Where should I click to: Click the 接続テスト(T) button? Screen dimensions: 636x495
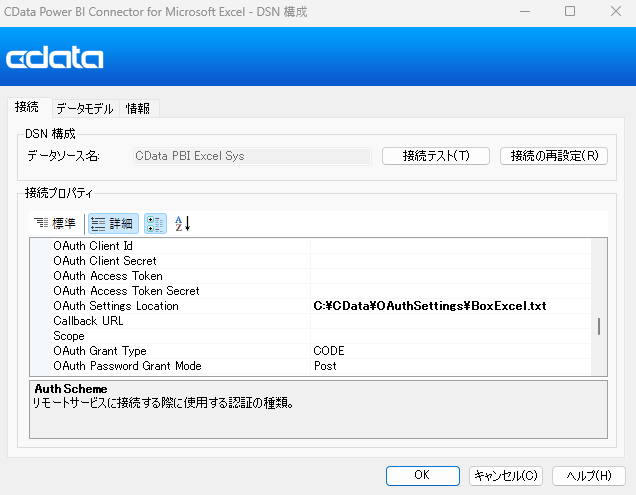(x=436, y=156)
